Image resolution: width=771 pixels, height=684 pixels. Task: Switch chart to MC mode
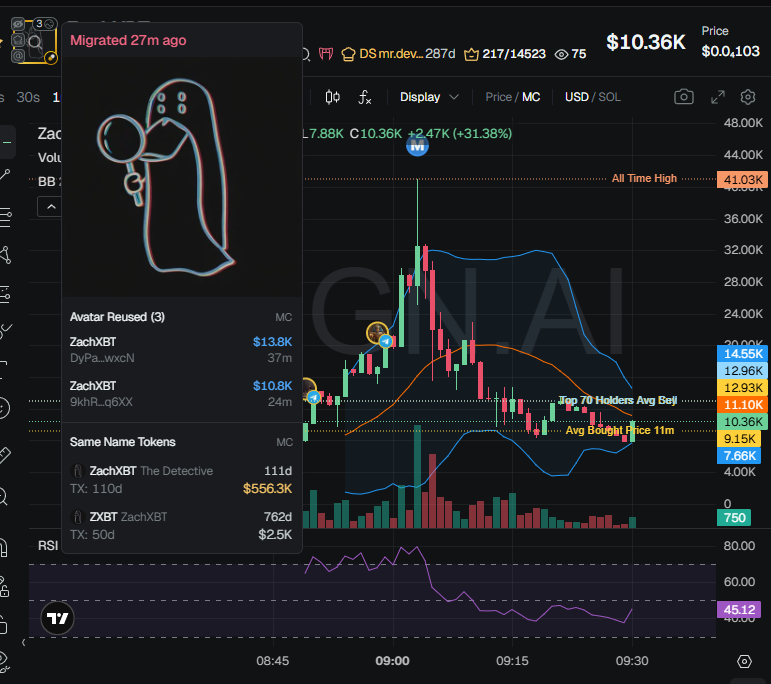531,97
